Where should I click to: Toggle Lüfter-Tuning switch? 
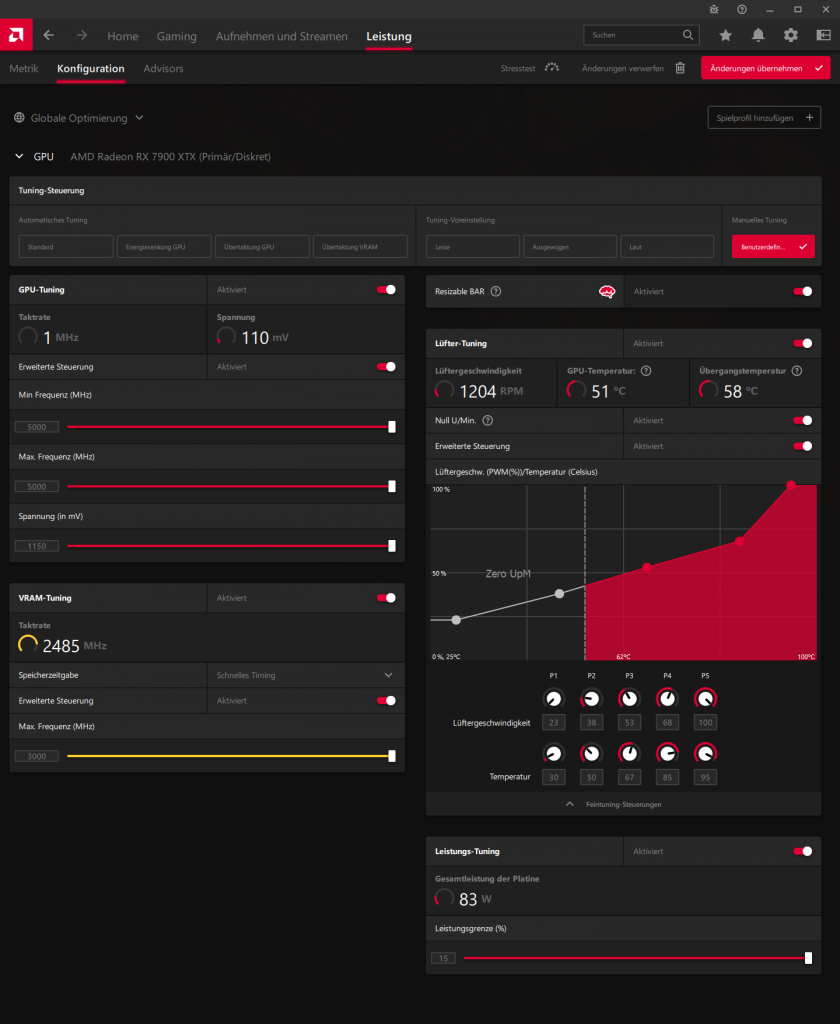coord(803,344)
